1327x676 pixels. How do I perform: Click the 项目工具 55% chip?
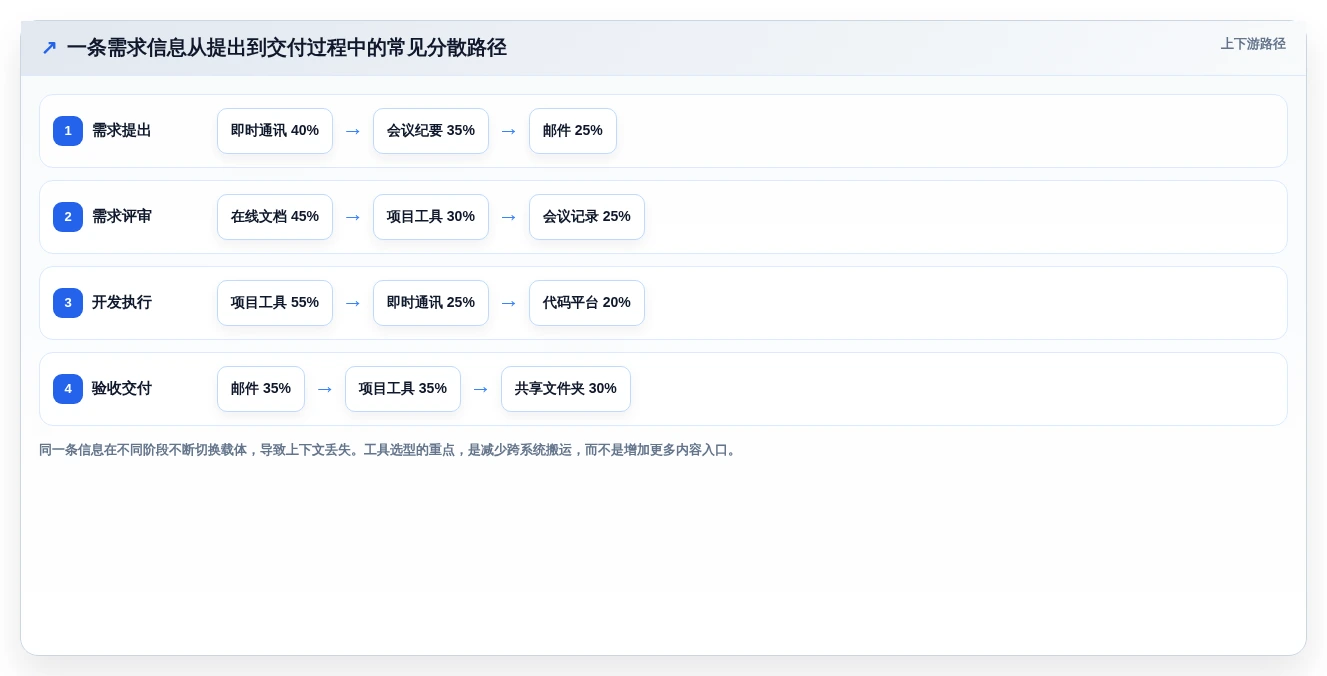tap(275, 303)
